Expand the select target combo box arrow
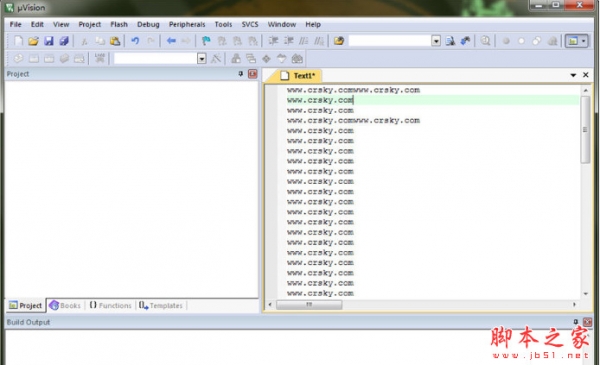 click(x=202, y=59)
